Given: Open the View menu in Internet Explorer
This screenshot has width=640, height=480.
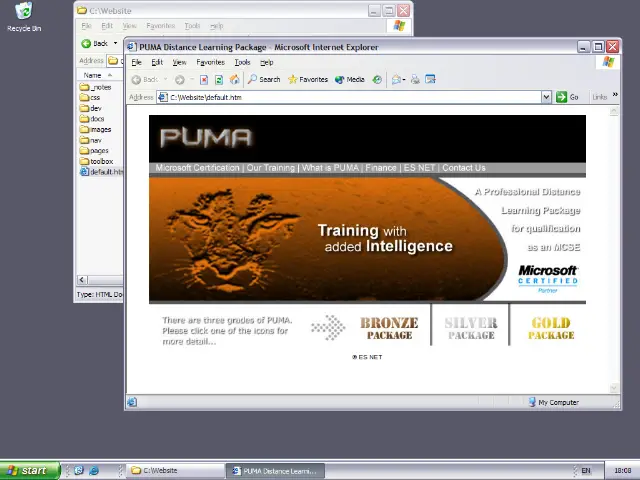Looking at the screenshot, I should click(x=179, y=62).
